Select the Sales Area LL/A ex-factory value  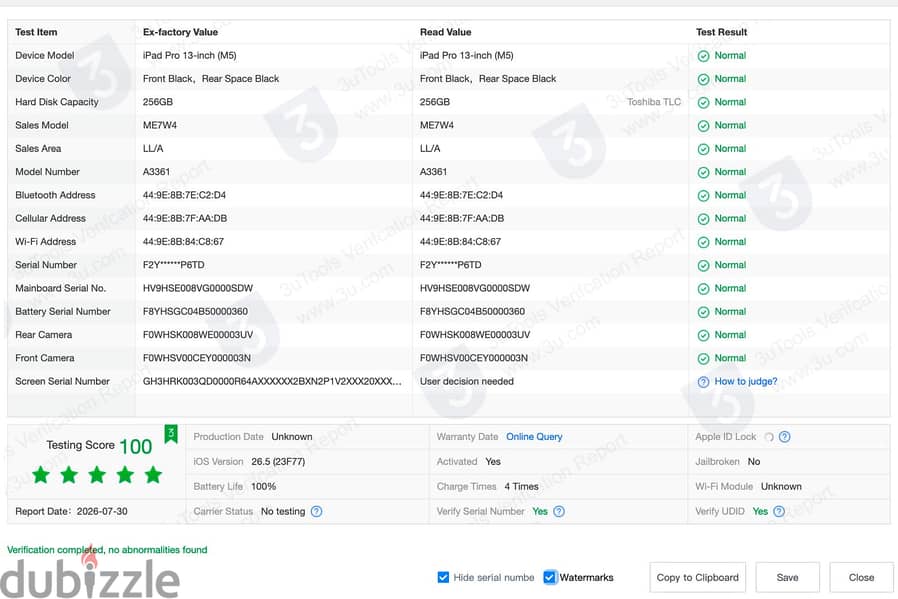(x=153, y=148)
